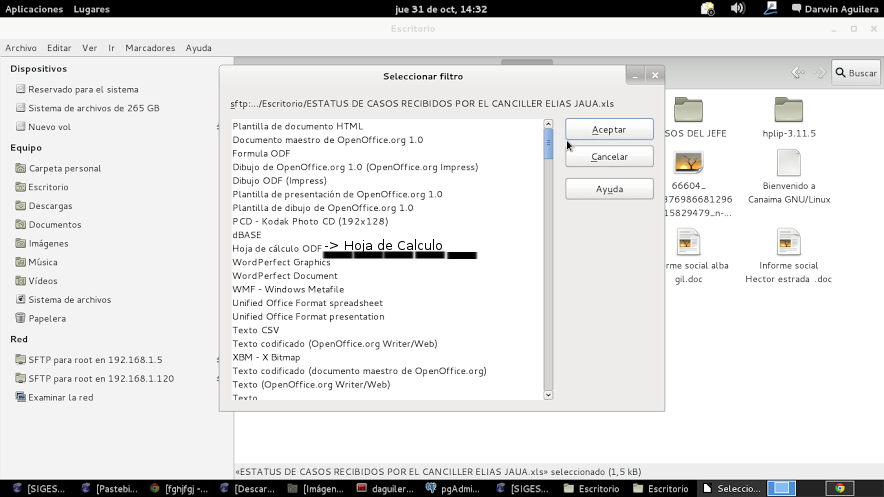This screenshot has height=497, width=884.
Task: Click the filter list scroll up arrow
Action: pos(548,123)
